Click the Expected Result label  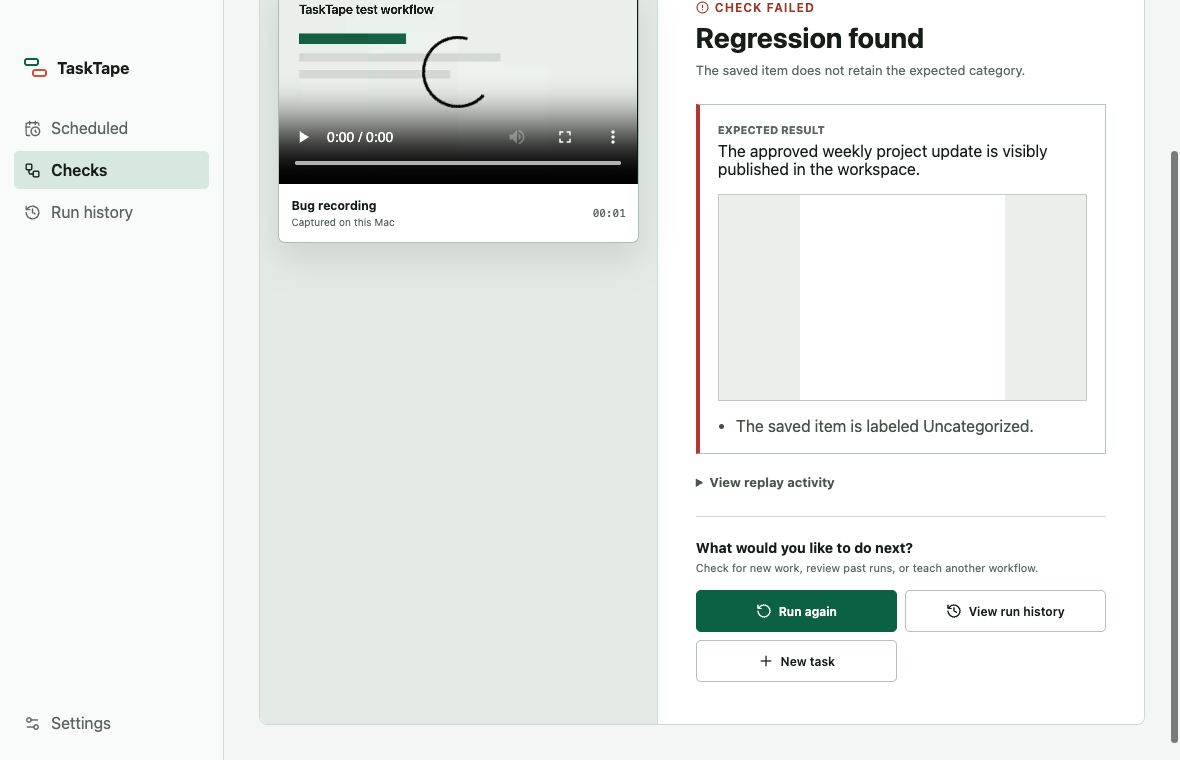tap(771, 130)
